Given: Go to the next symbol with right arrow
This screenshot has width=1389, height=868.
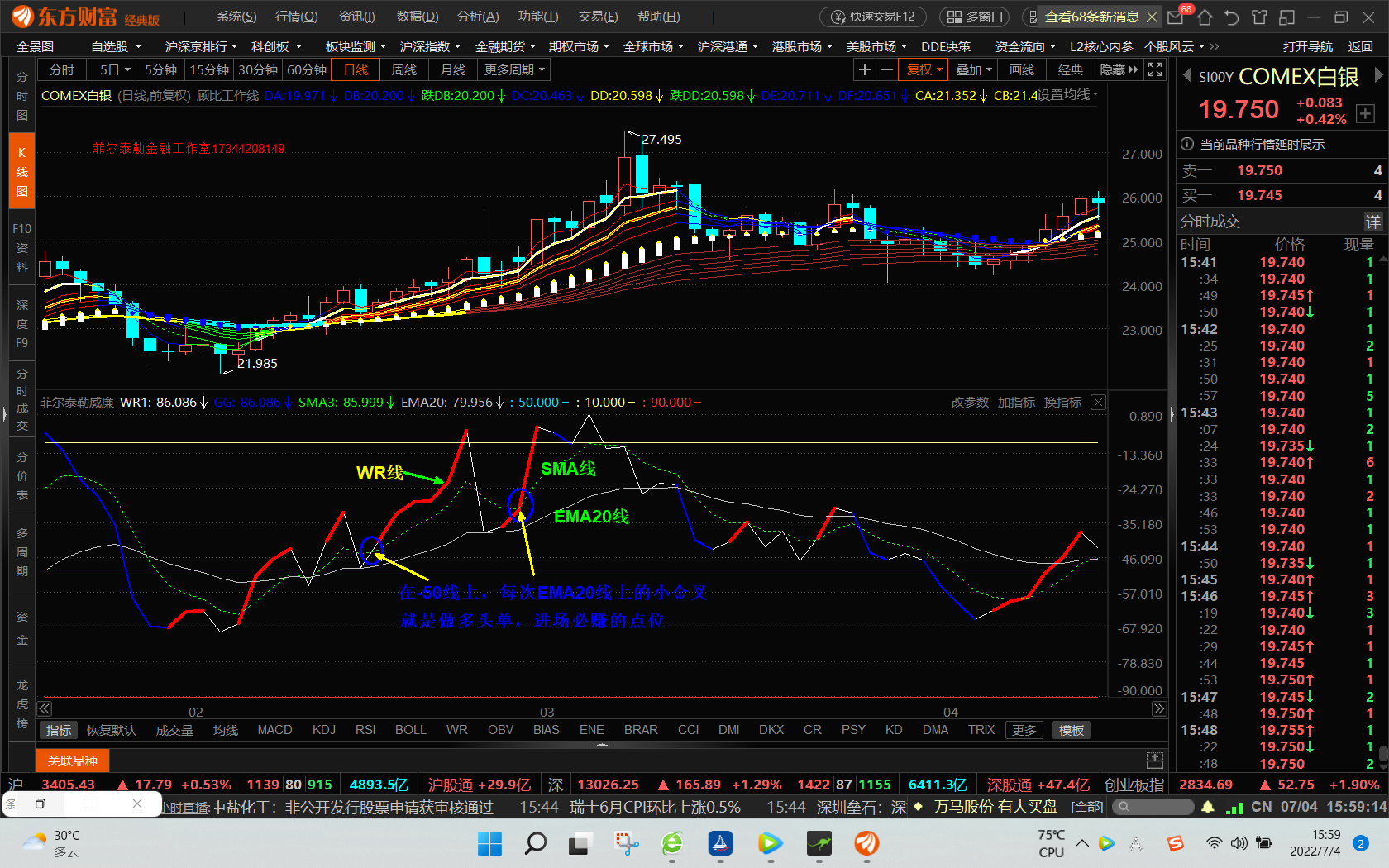Looking at the screenshot, I should pyautogui.click(x=1378, y=76).
